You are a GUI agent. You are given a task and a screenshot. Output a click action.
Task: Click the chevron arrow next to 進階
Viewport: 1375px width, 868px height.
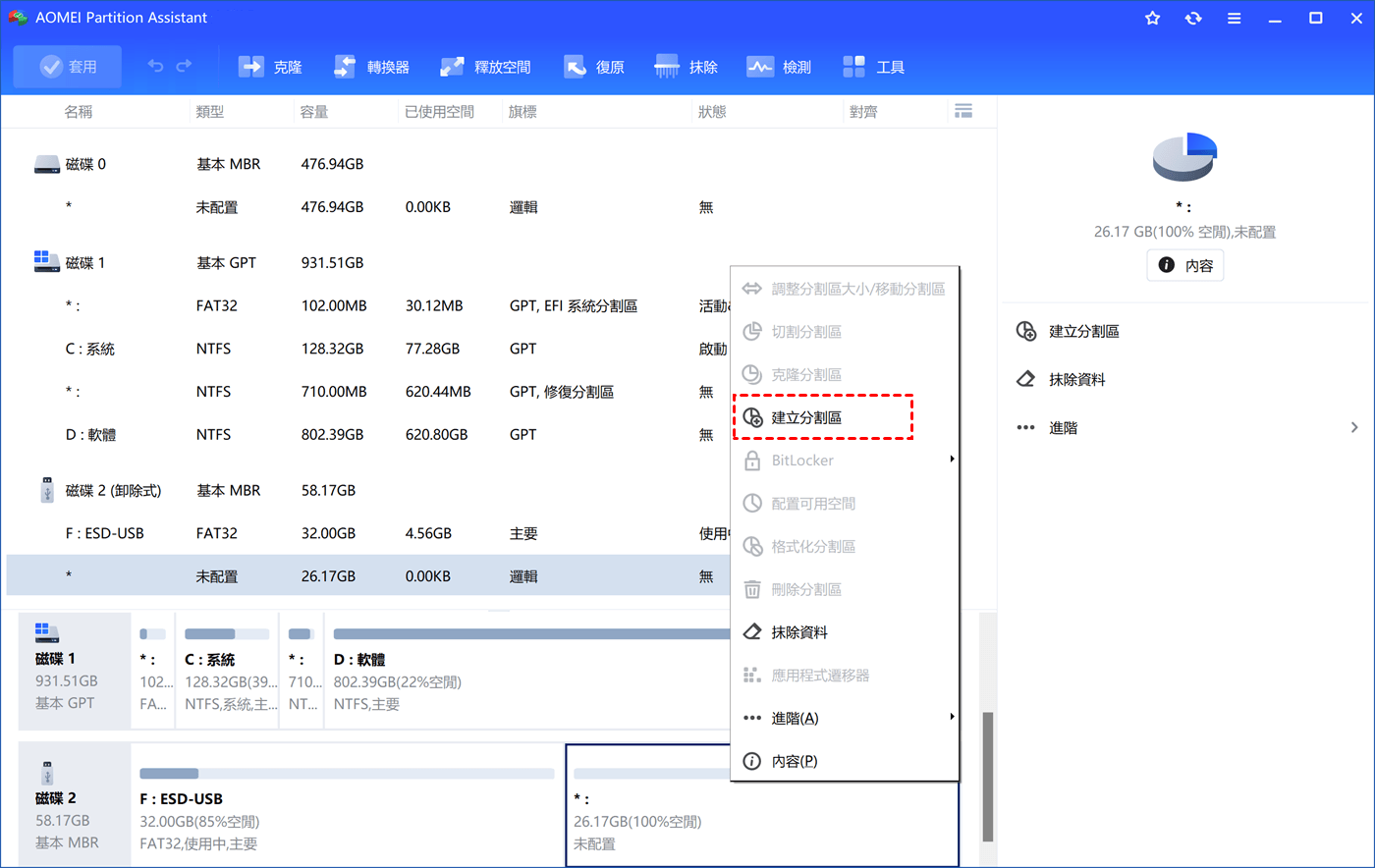(x=1354, y=427)
